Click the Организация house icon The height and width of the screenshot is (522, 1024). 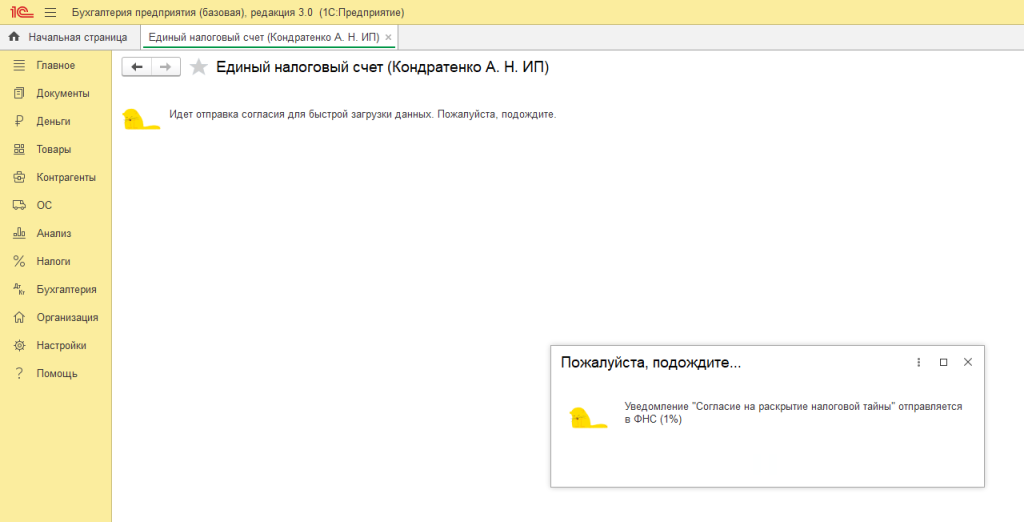19,318
